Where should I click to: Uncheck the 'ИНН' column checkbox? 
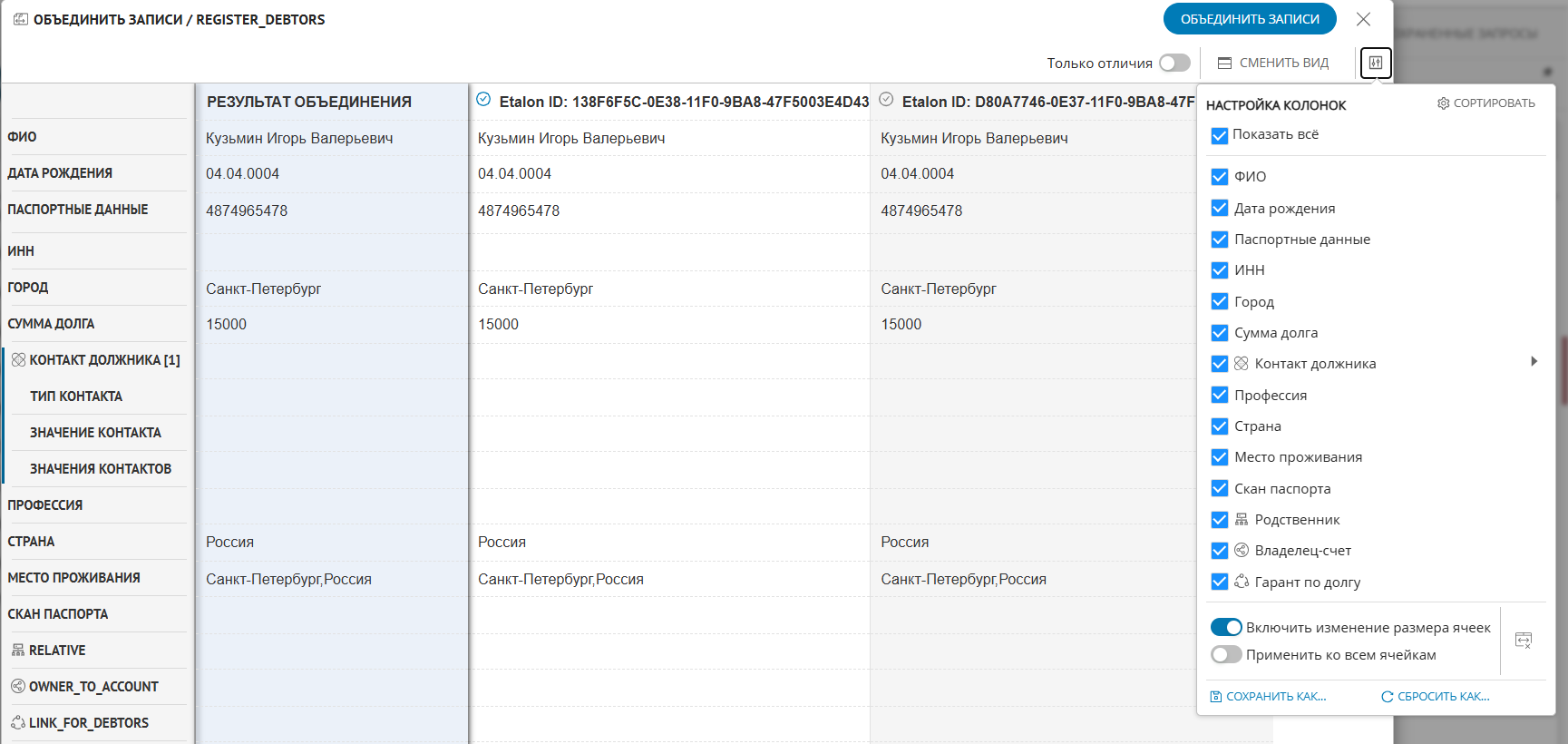(x=1220, y=270)
